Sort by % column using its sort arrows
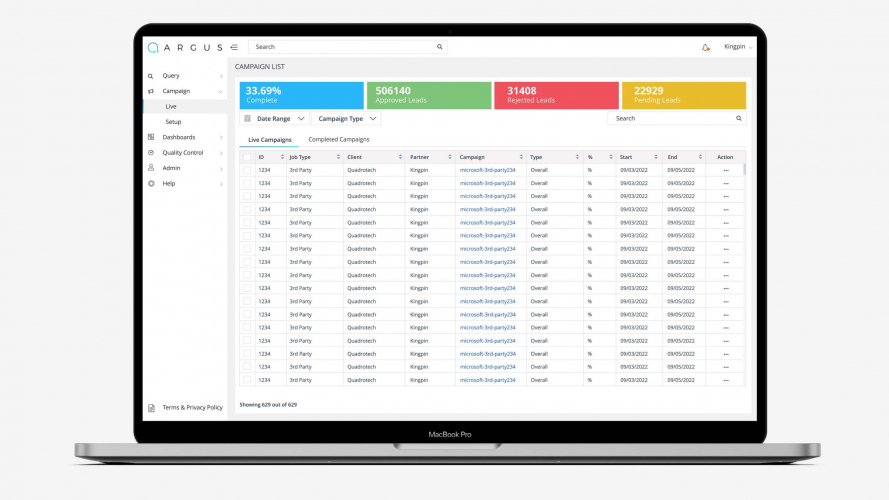This screenshot has width=889, height=500. click(x=611, y=157)
